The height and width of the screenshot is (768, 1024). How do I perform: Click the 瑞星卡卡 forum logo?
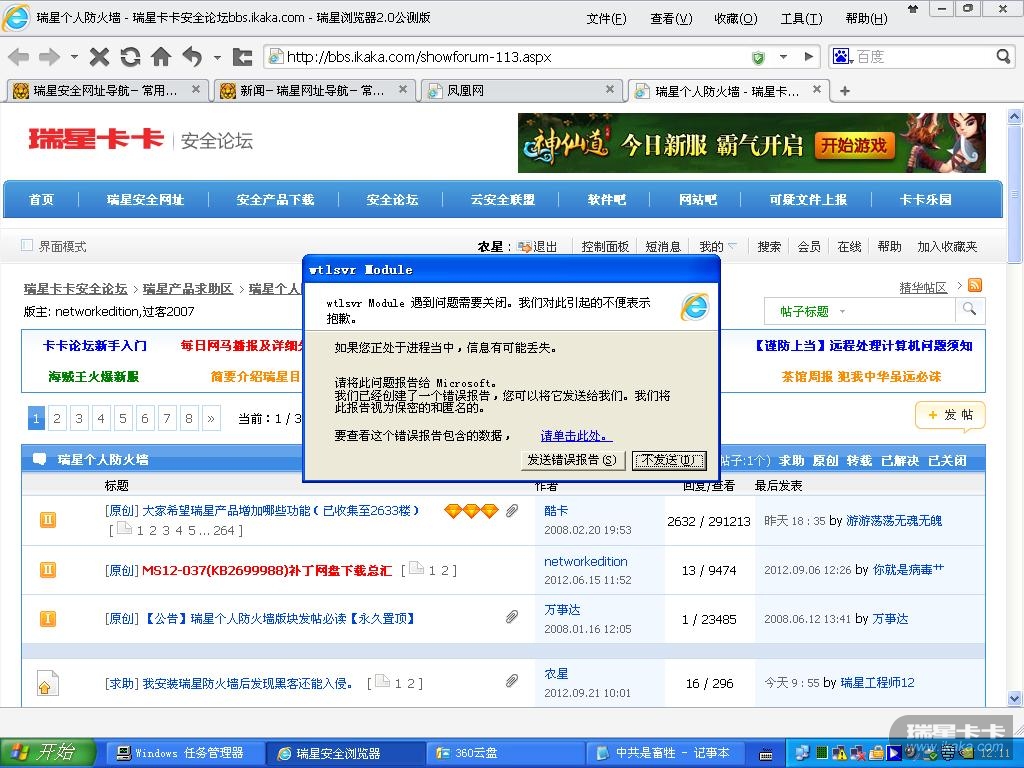click(x=95, y=139)
